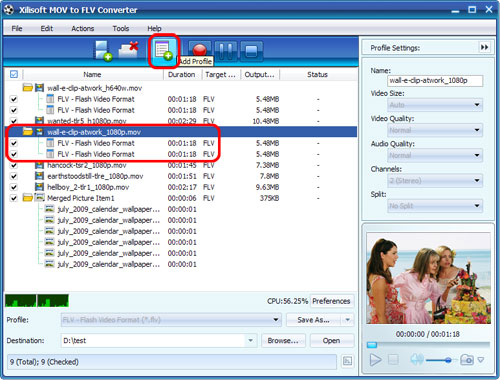500x380 pixels.
Task: Click the last july_2009_calendar_wallpaper picture icon
Action: pyautogui.click(x=49, y=264)
